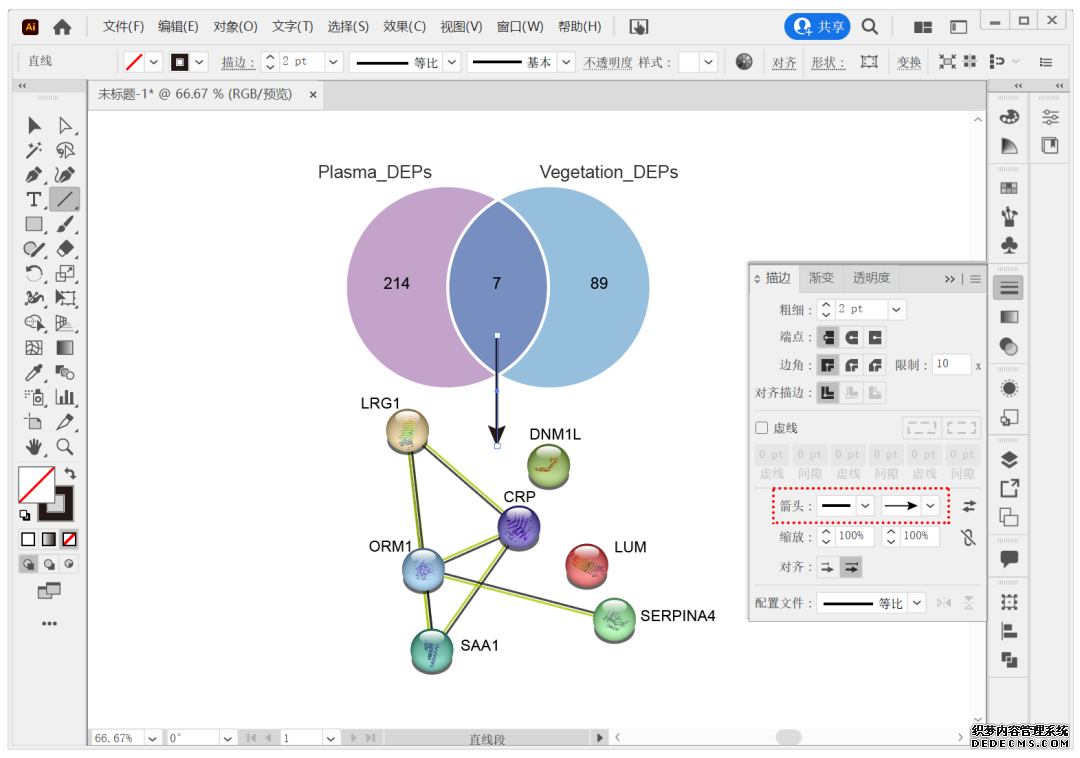This screenshot has height=758, width=1080.
Task: Choose round join corner option
Action: pyautogui.click(x=852, y=365)
